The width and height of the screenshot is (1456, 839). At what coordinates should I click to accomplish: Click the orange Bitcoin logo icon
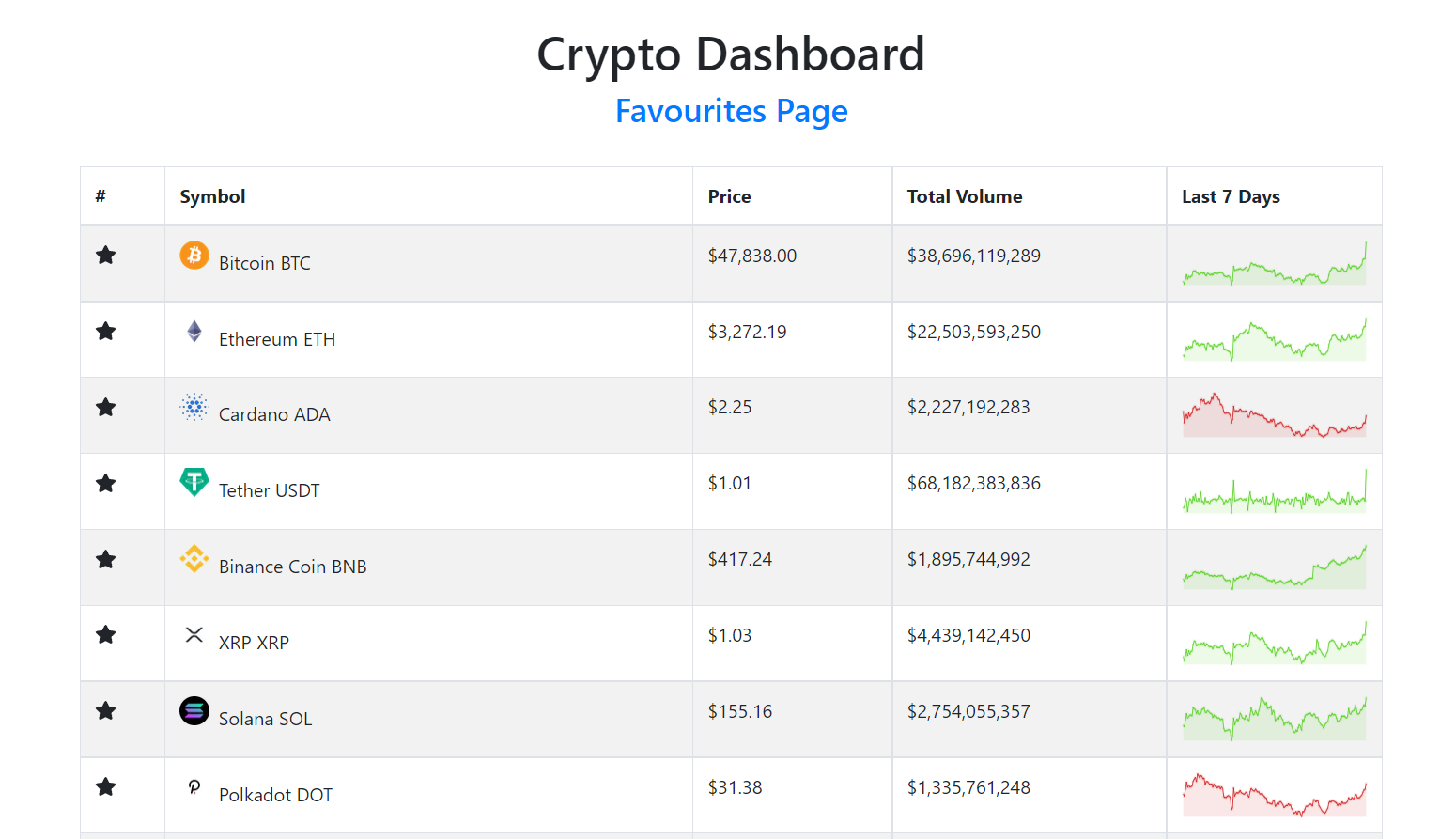point(194,255)
